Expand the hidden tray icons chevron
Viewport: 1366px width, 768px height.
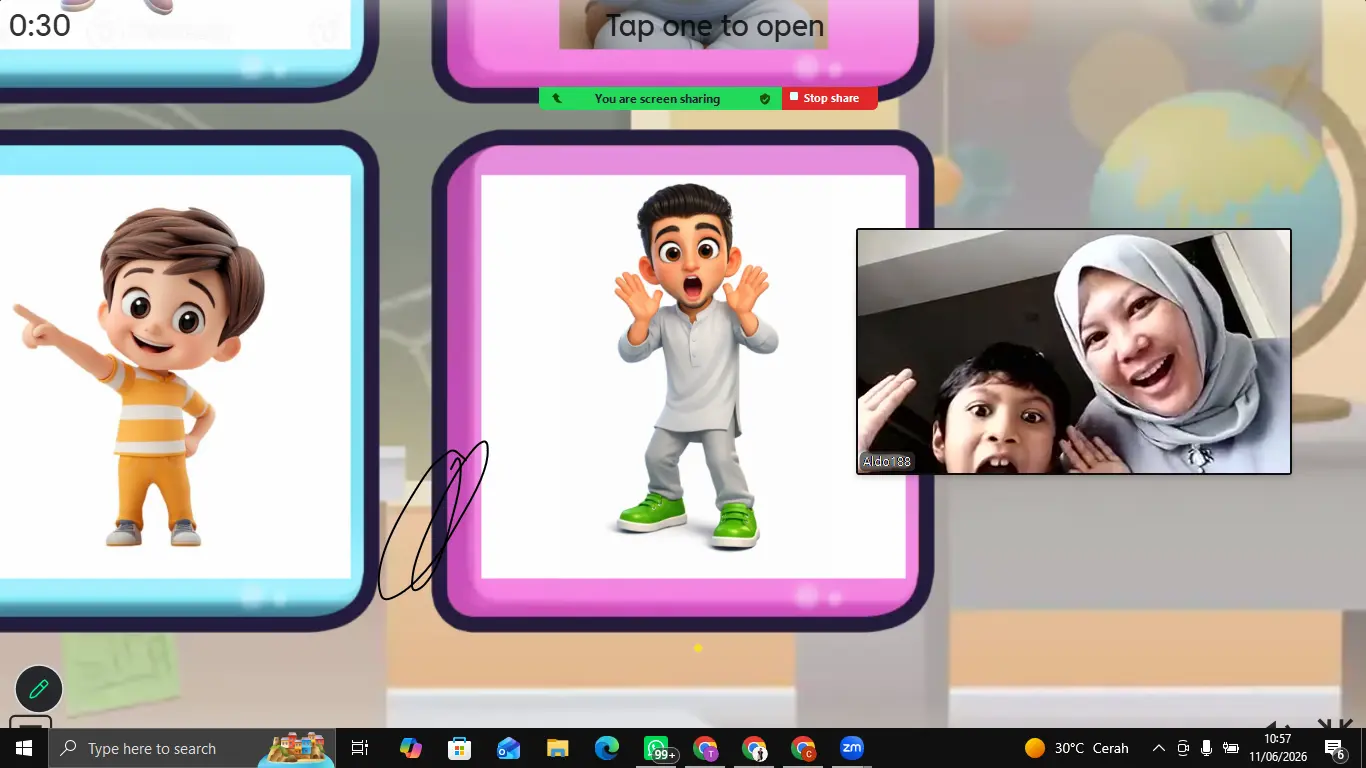coord(1159,748)
